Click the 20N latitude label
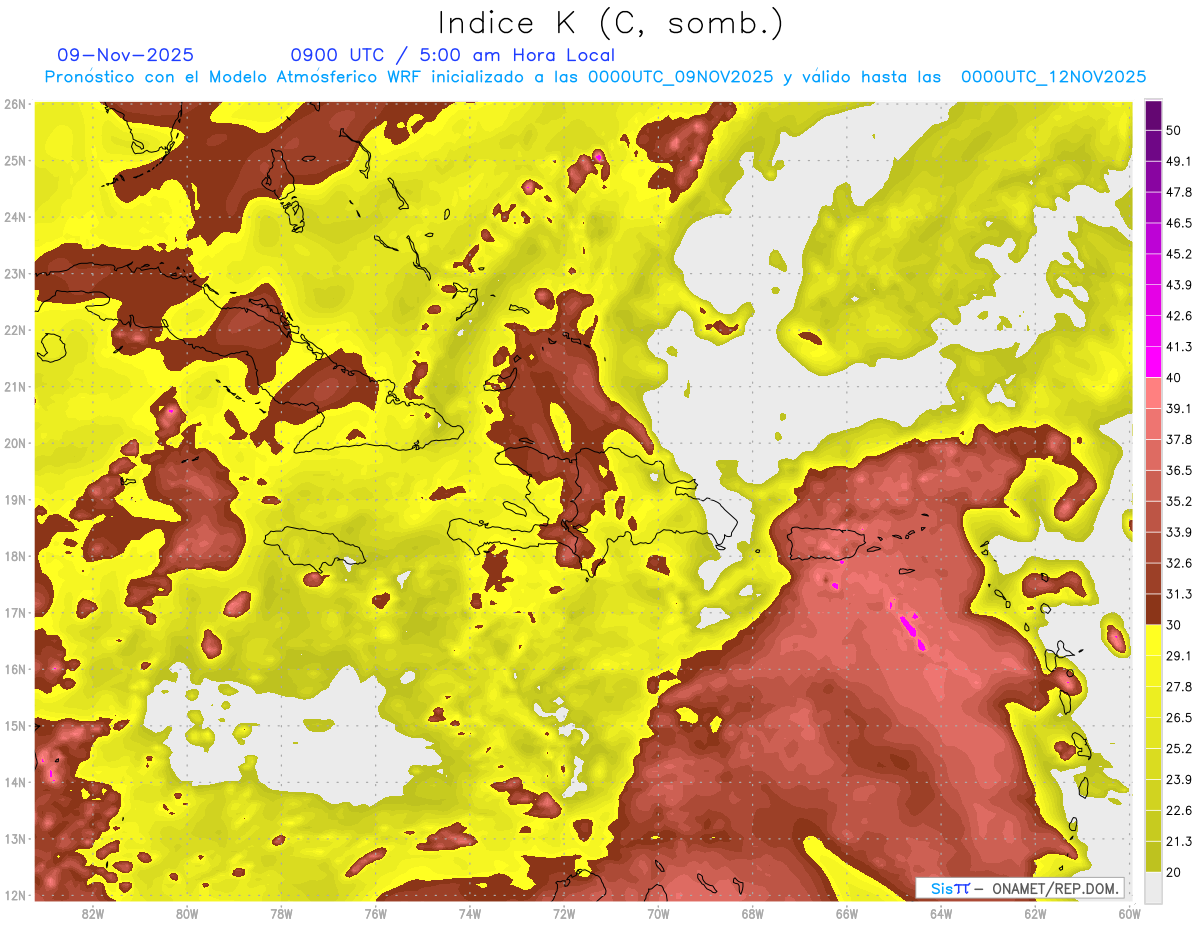 (x=14, y=443)
